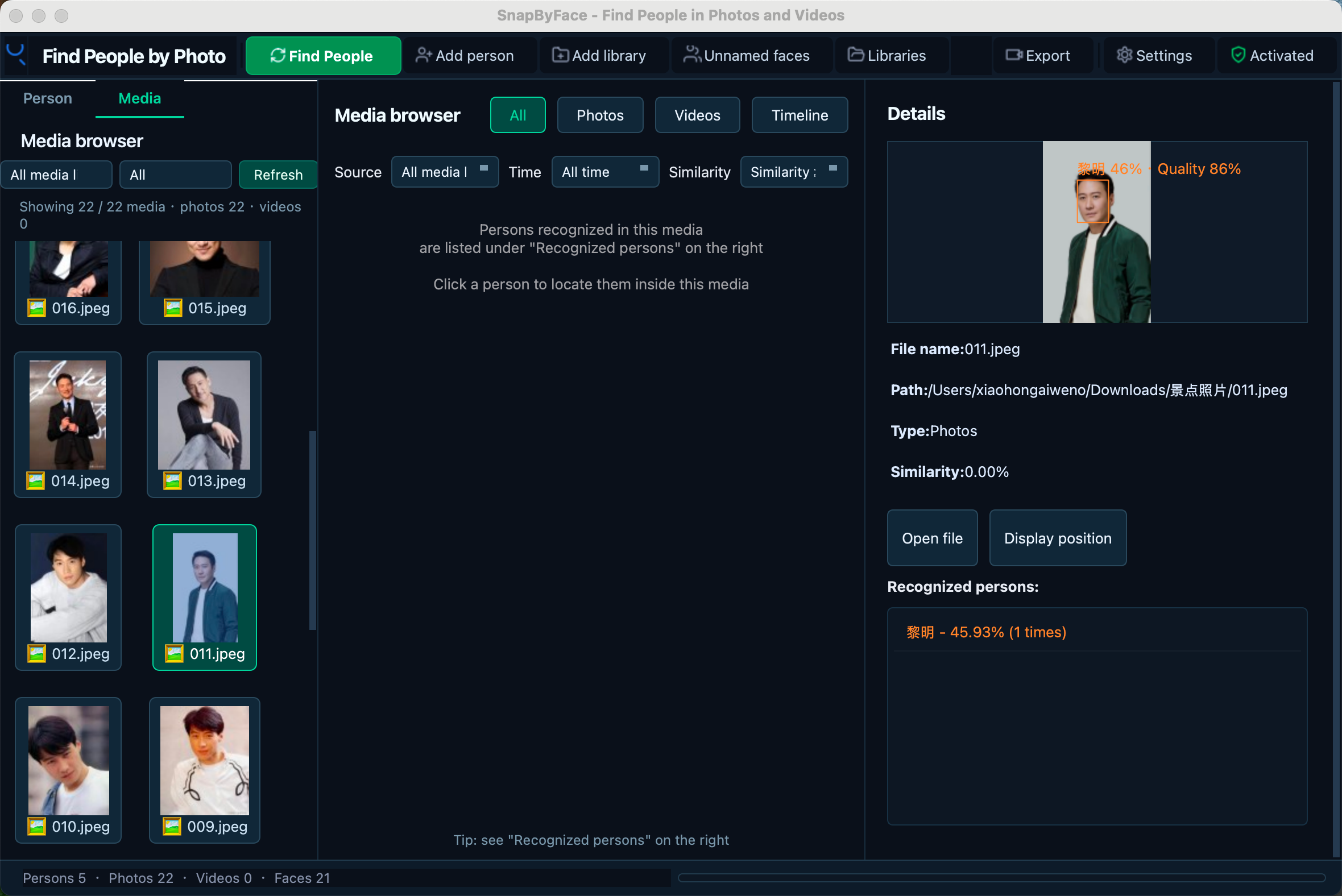Open the Source All media dropdown
This screenshot has width=1342, height=896.
445,172
